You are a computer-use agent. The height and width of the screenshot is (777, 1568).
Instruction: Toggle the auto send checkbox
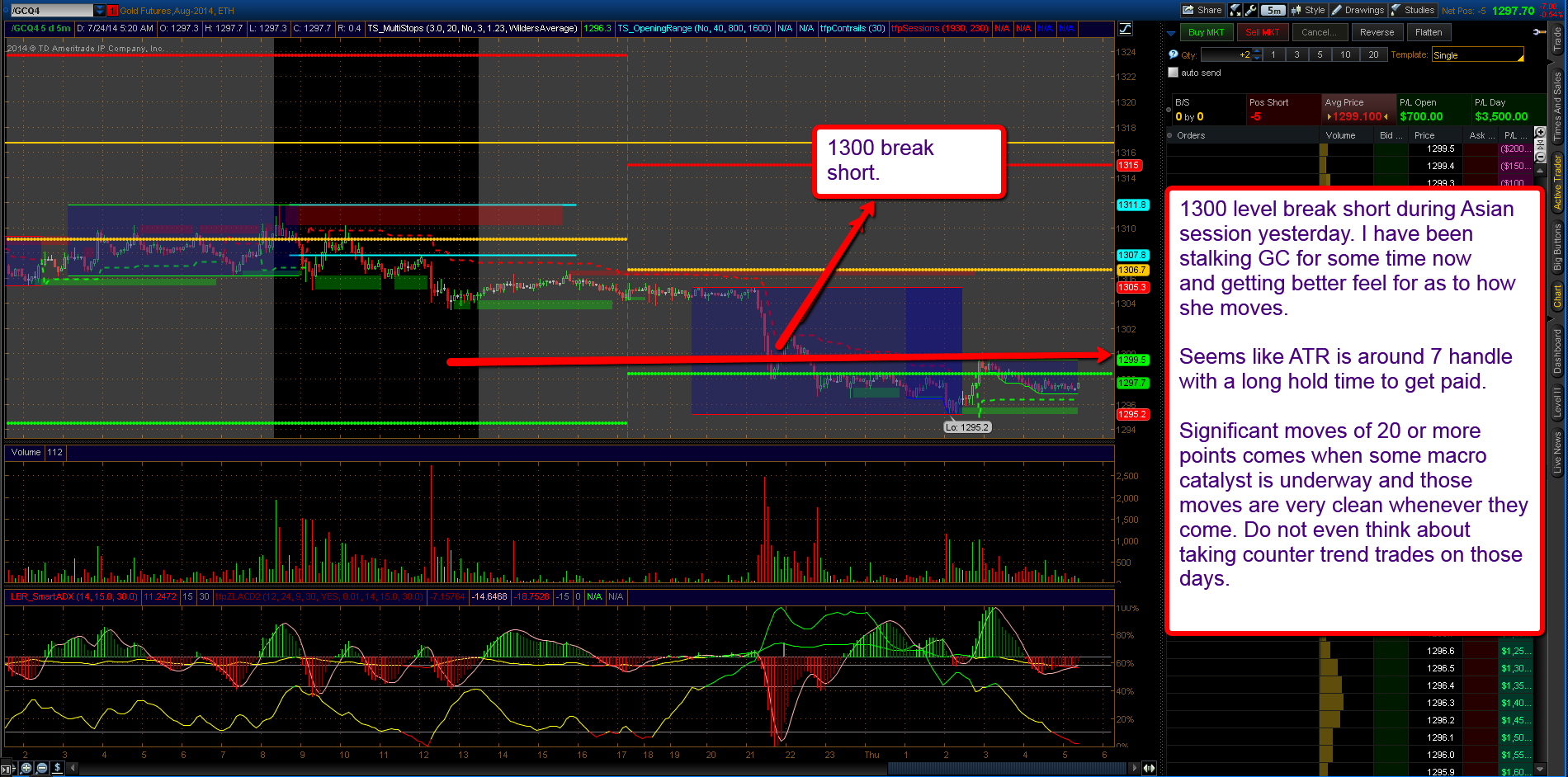[x=1174, y=73]
